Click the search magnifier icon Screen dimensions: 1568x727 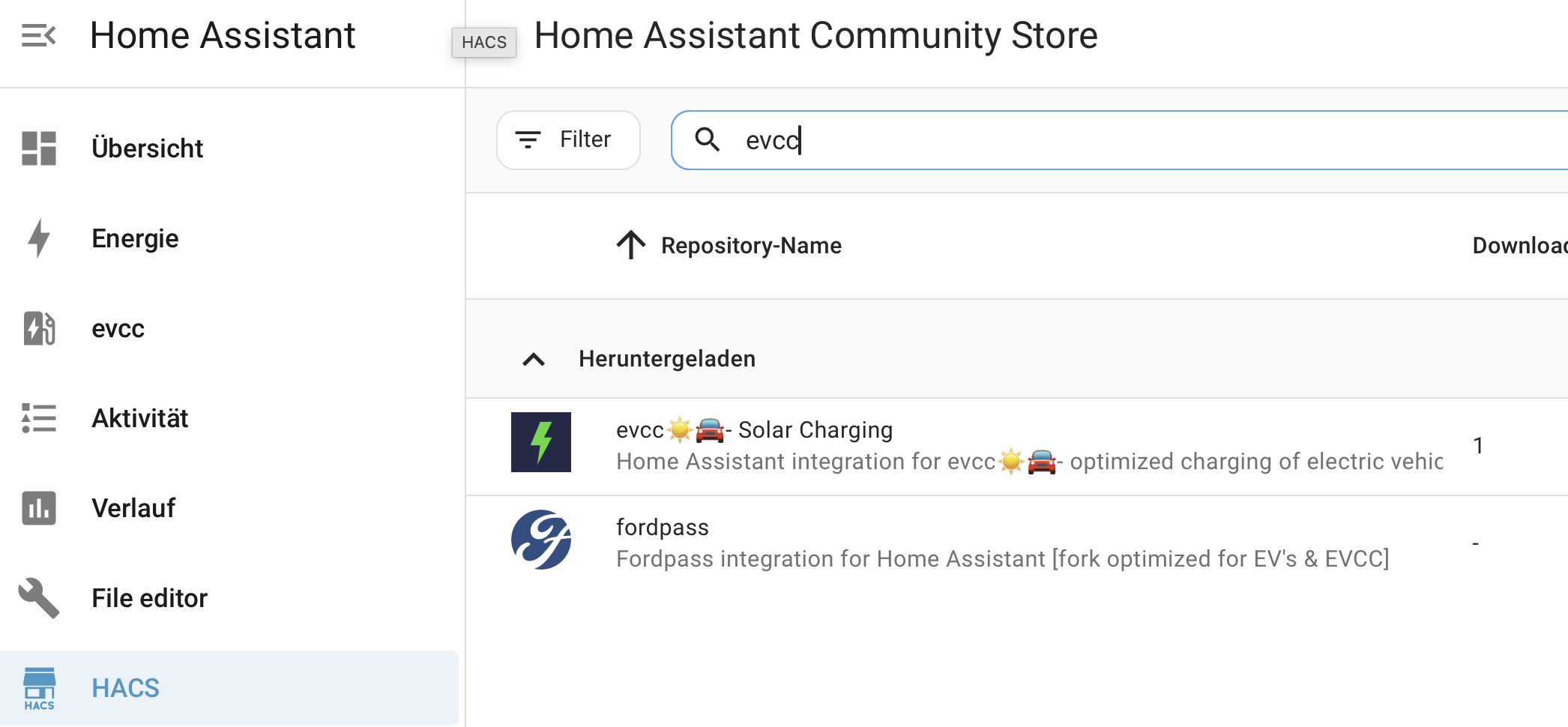click(x=707, y=139)
